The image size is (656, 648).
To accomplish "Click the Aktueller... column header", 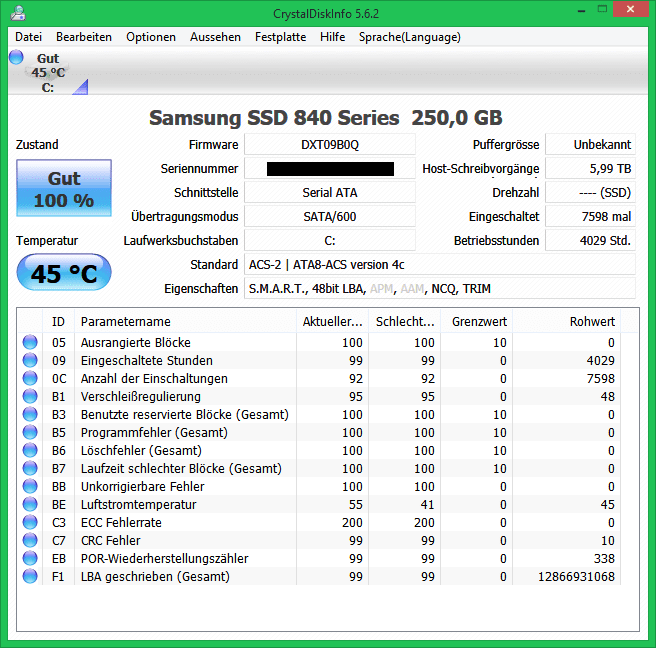I will click(333, 321).
